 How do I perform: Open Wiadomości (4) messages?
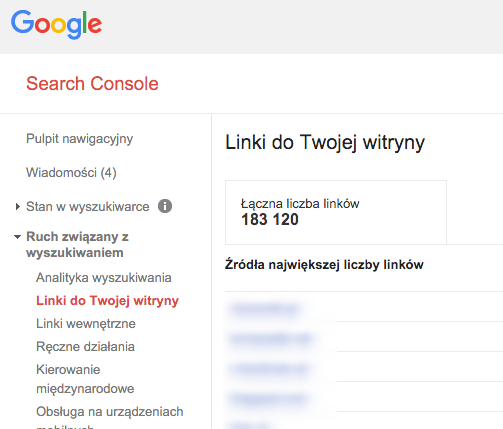tap(71, 173)
